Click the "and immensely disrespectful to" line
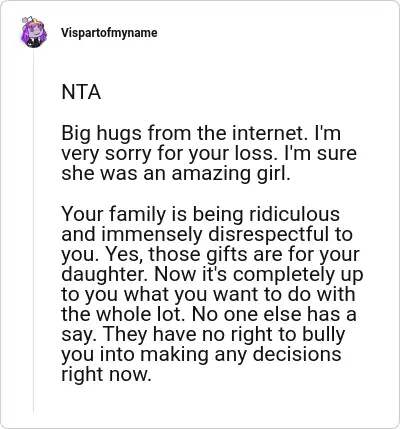Image resolution: width=400 pixels, height=429 pixels. point(207,234)
